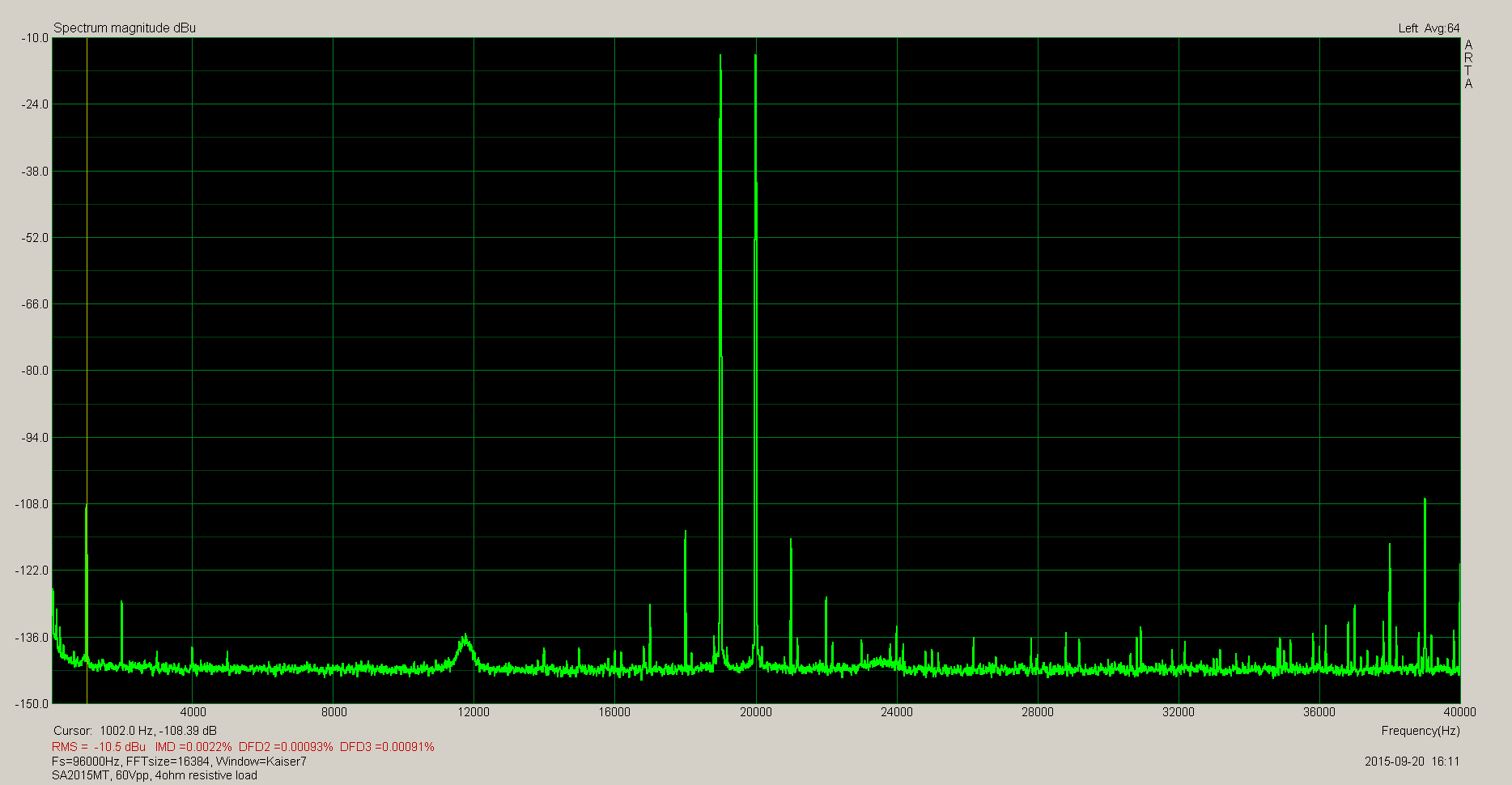The width and height of the screenshot is (1512, 785).
Task: Click the 24000 frequency axis label
Action: click(896, 712)
